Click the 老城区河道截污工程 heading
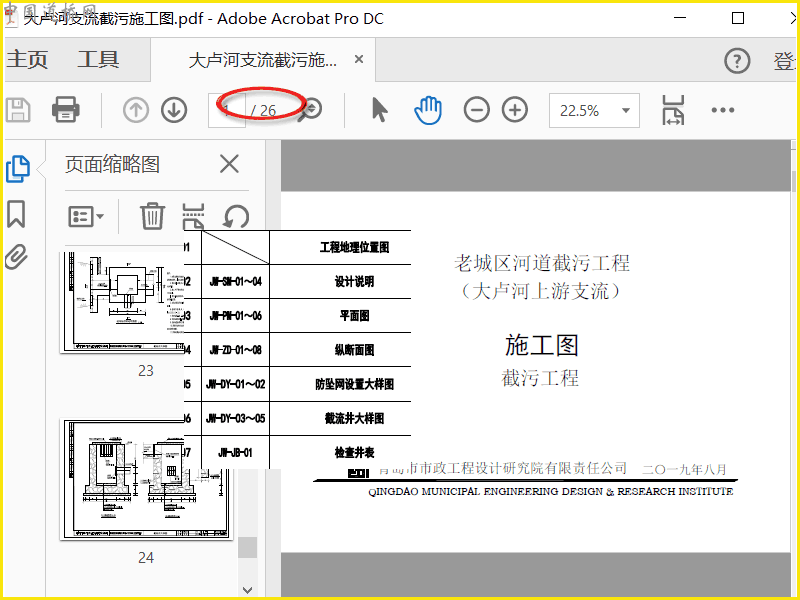The height and width of the screenshot is (600, 800). 542,263
